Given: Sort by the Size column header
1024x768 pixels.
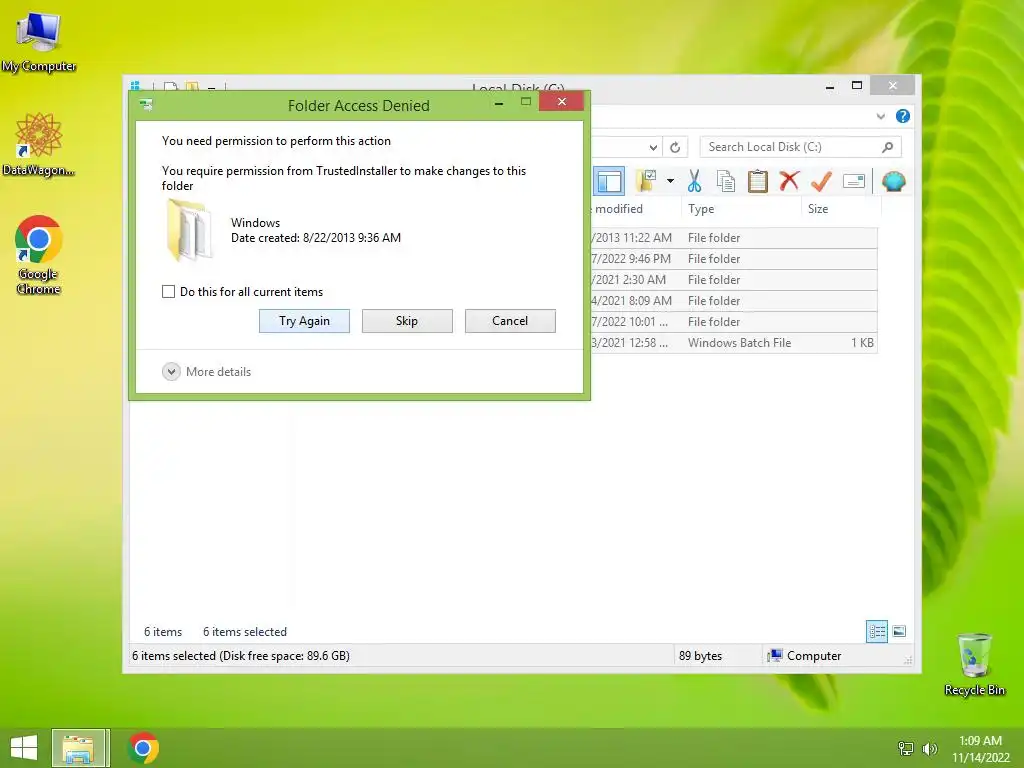Looking at the screenshot, I should point(841,209).
